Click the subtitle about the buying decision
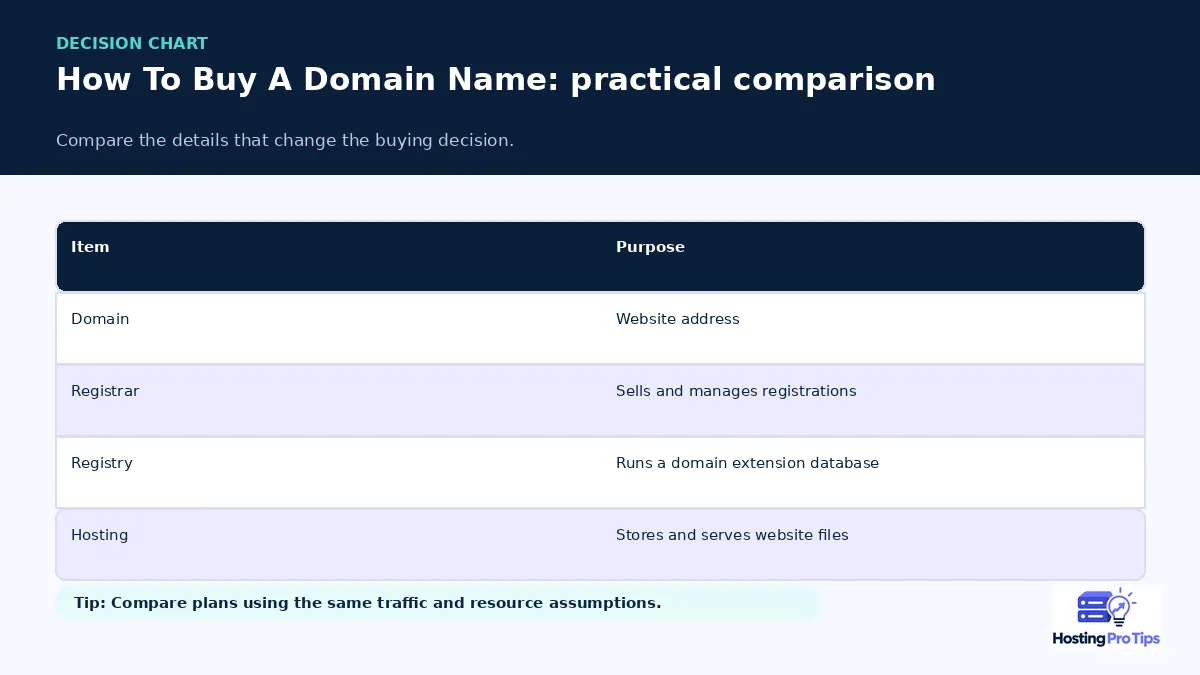The image size is (1200, 675). (x=285, y=140)
